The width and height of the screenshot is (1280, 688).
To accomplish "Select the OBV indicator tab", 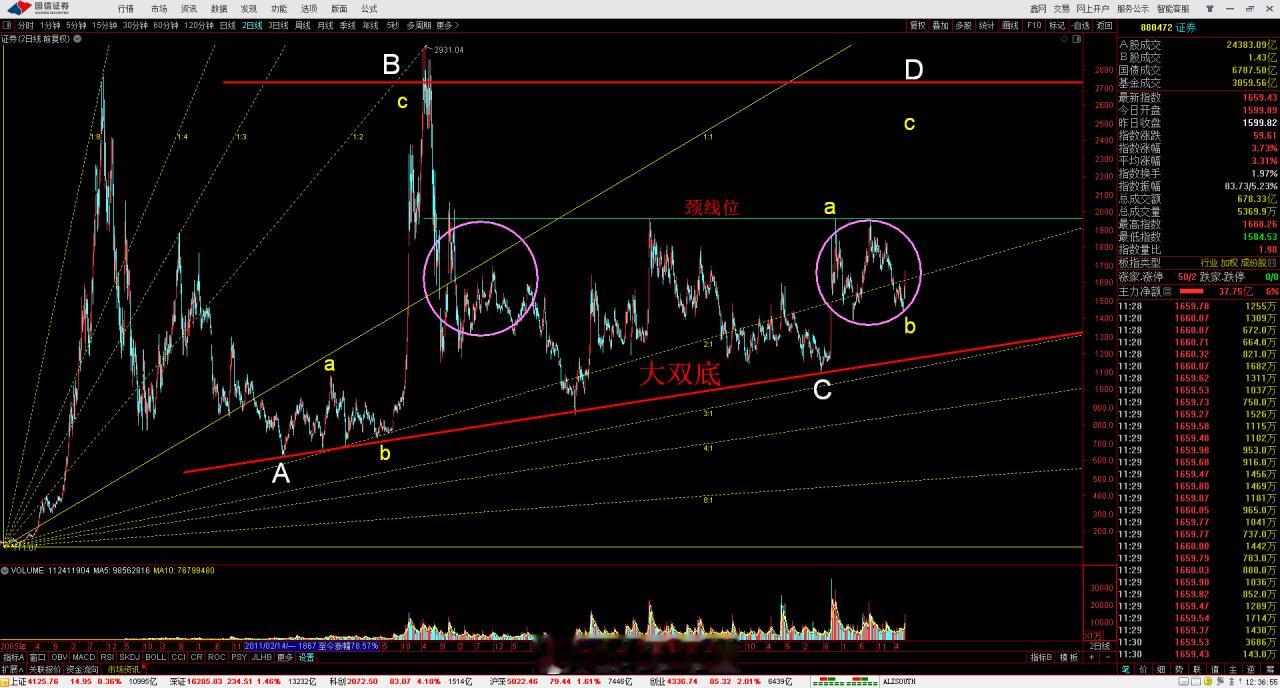I will 59,657.
